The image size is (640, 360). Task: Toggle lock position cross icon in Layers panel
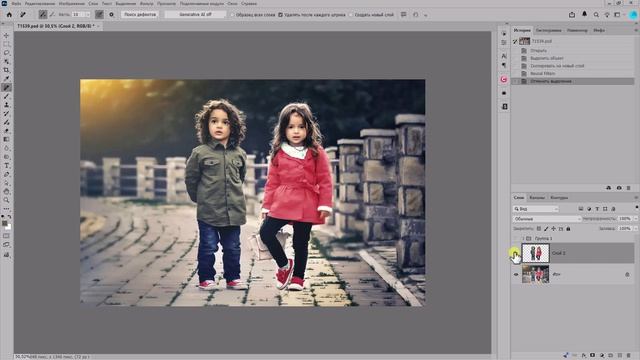point(553,229)
